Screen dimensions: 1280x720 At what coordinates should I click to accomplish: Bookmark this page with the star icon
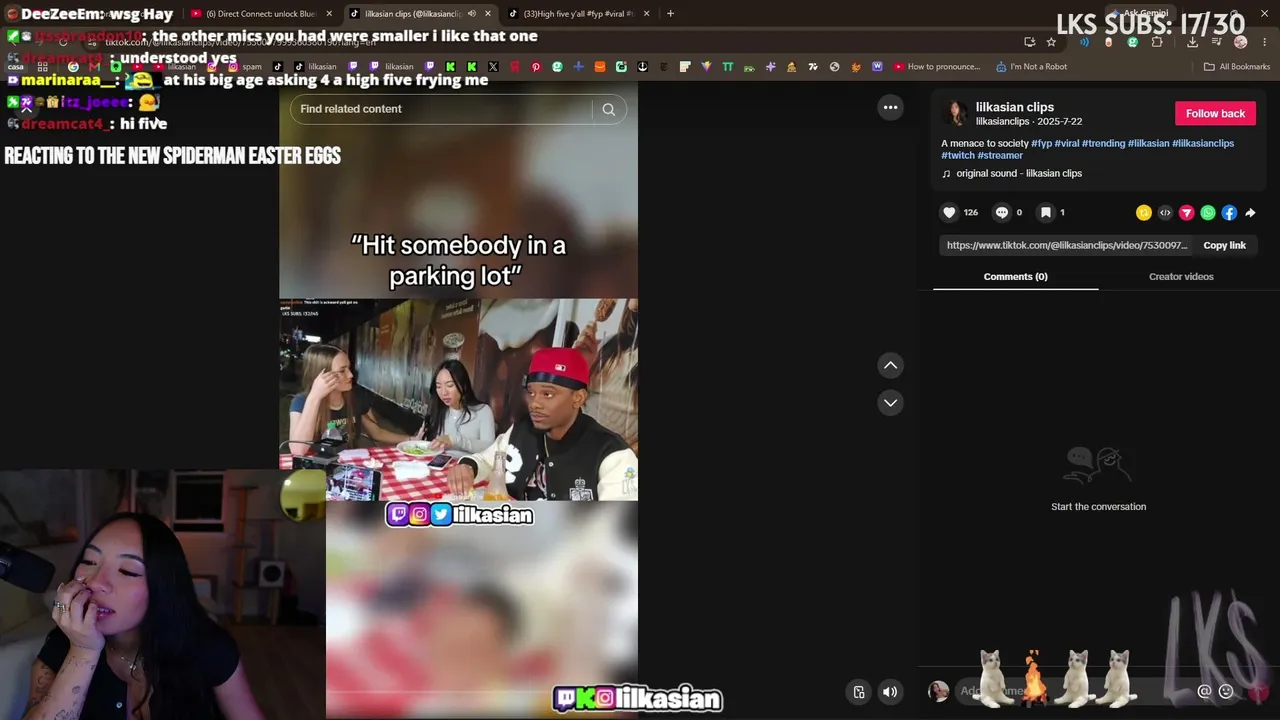(1051, 42)
